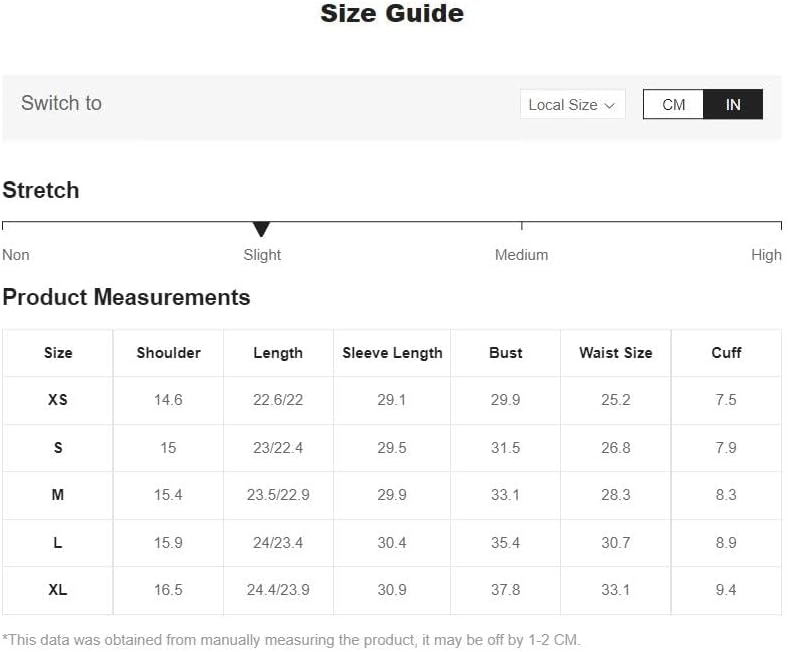
Task: Click the Shoulder column header
Action: (x=168, y=353)
